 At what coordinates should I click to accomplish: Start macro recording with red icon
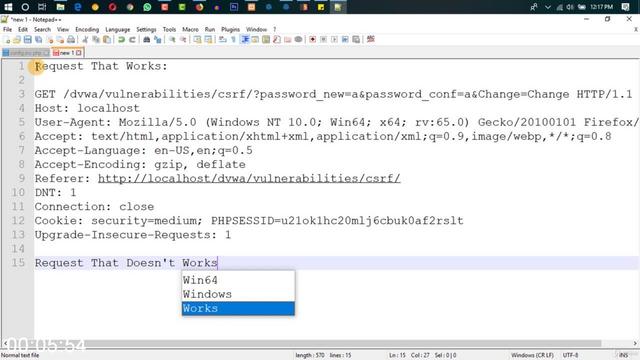[313, 39]
